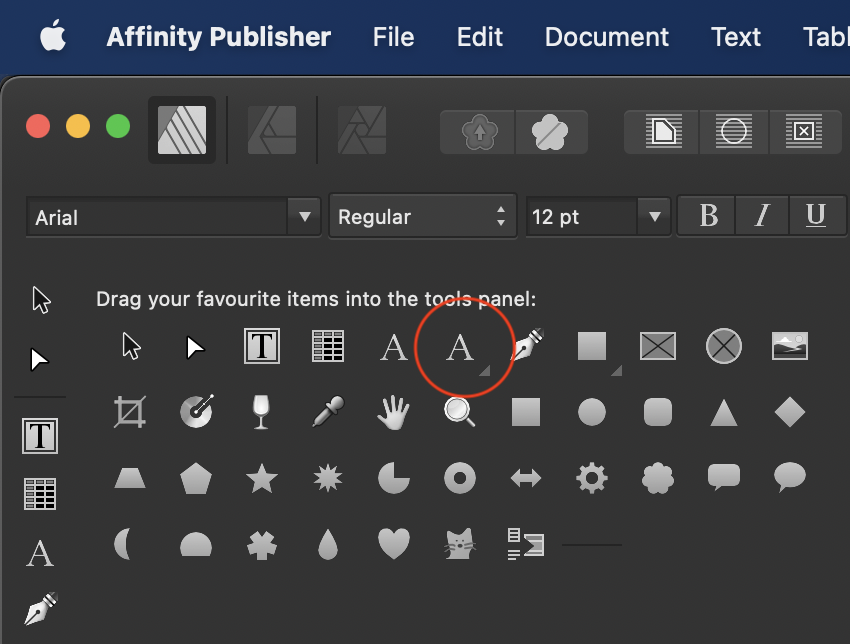The height and width of the screenshot is (644, 850).
Task: Choose the Star shape tool
Action: pos(261,478)
